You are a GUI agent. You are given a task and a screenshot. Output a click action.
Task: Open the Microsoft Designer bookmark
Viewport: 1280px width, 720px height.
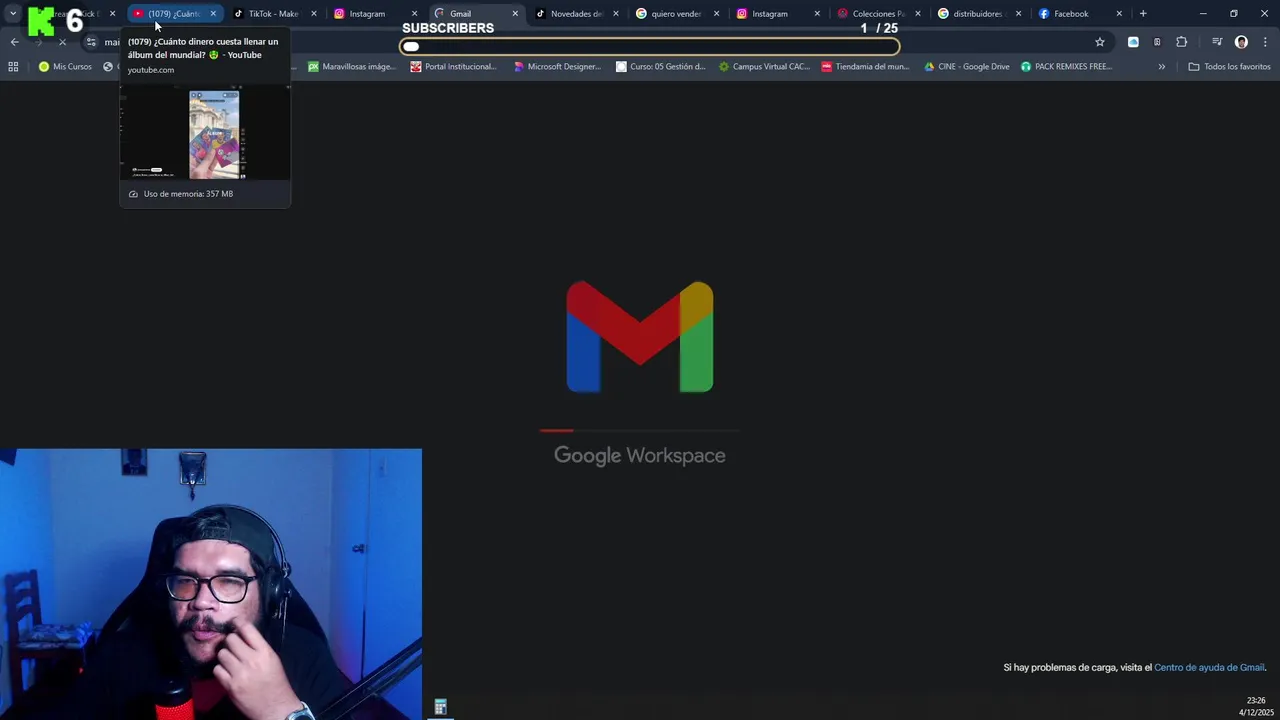pos(557,67)
